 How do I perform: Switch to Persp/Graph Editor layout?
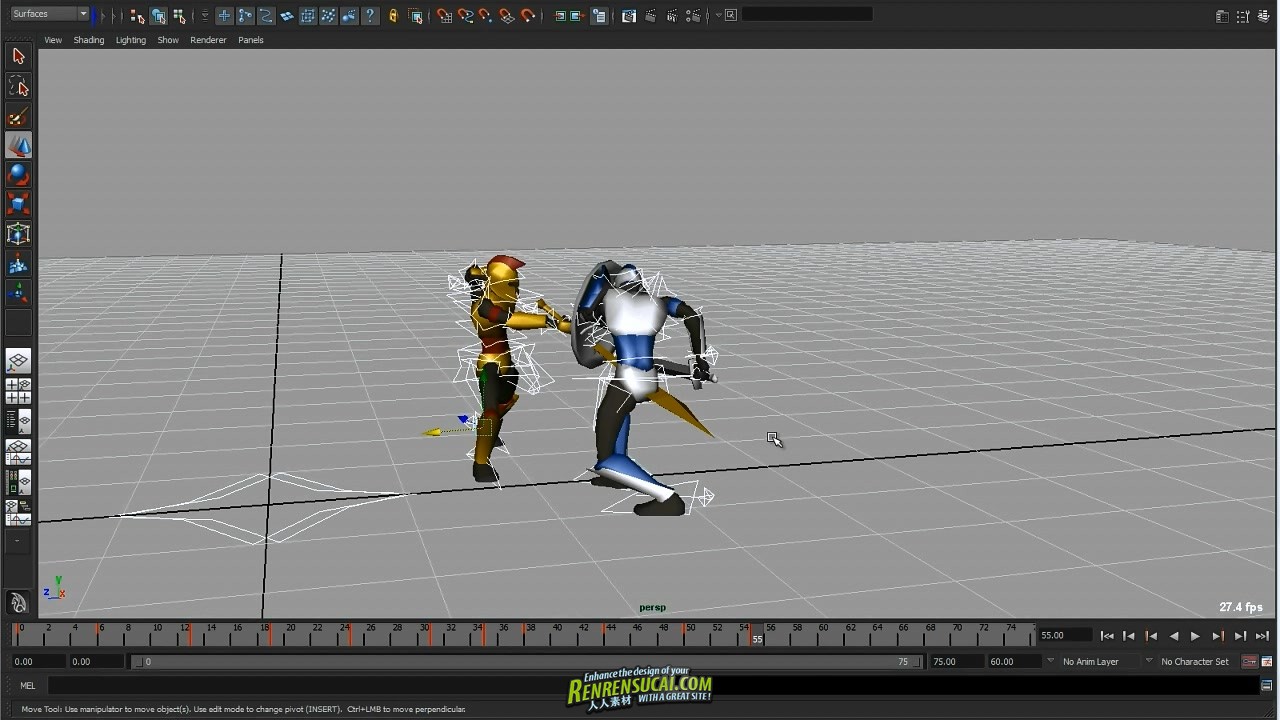point(18,452)
